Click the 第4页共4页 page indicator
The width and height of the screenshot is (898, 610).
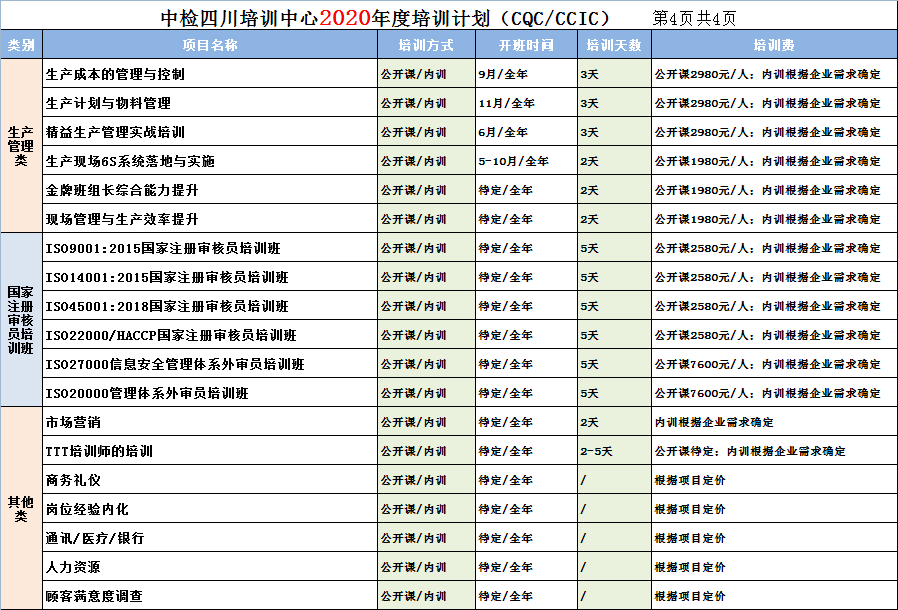(694, 18)
